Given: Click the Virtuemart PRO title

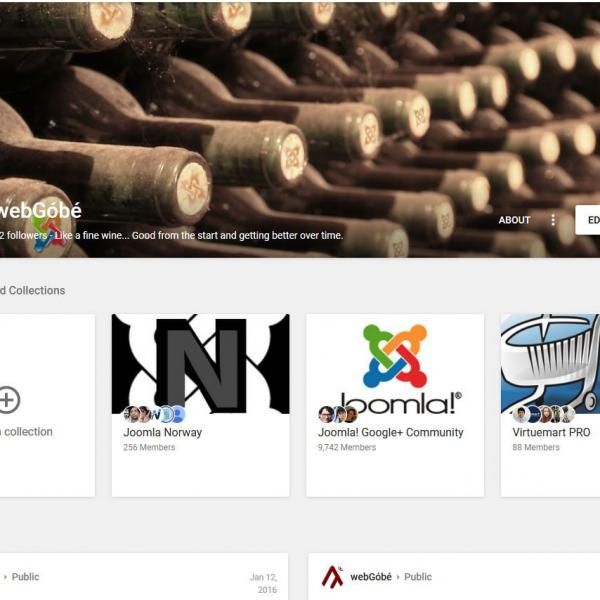Looking at the screenshot, I should coord(551,432).
